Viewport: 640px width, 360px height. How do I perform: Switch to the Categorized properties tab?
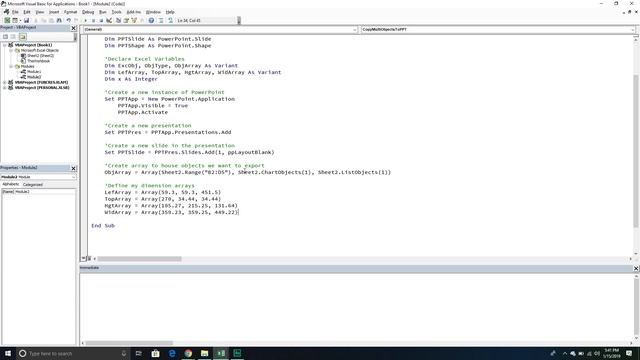point(33,184)
